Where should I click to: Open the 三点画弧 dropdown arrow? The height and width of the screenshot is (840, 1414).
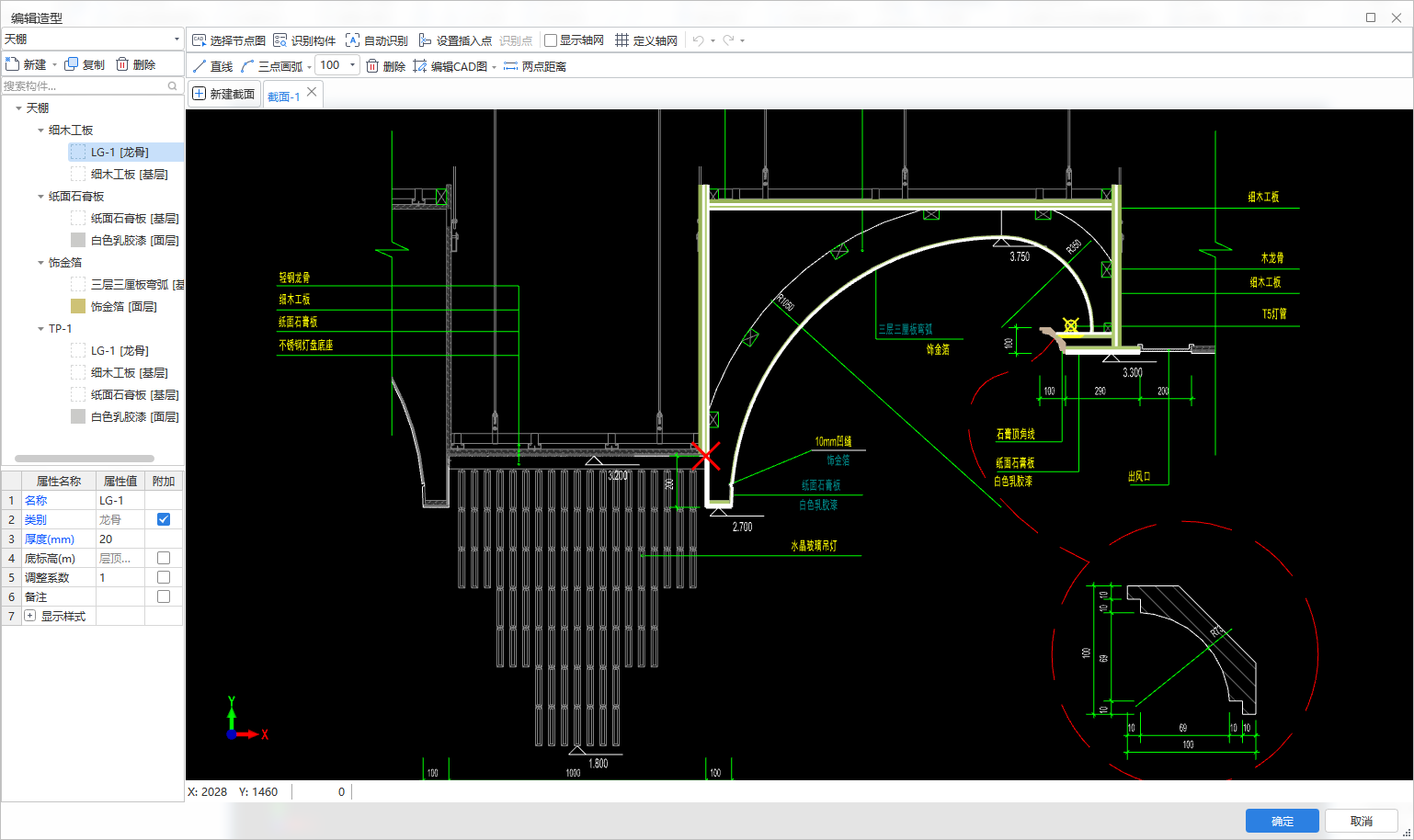coord(309,66)
